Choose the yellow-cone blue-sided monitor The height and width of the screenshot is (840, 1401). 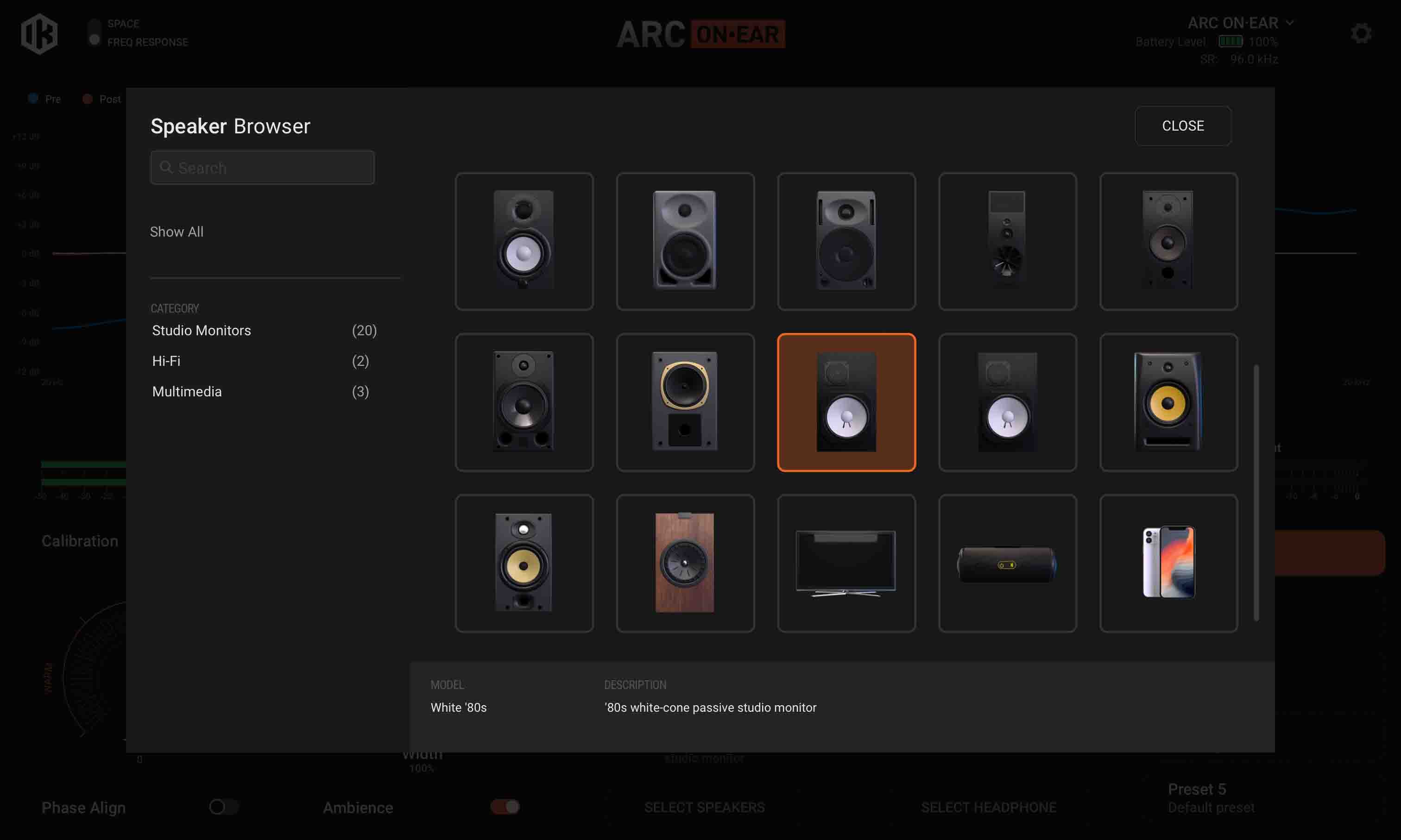pyautogui.click(x=1168, y=402)
